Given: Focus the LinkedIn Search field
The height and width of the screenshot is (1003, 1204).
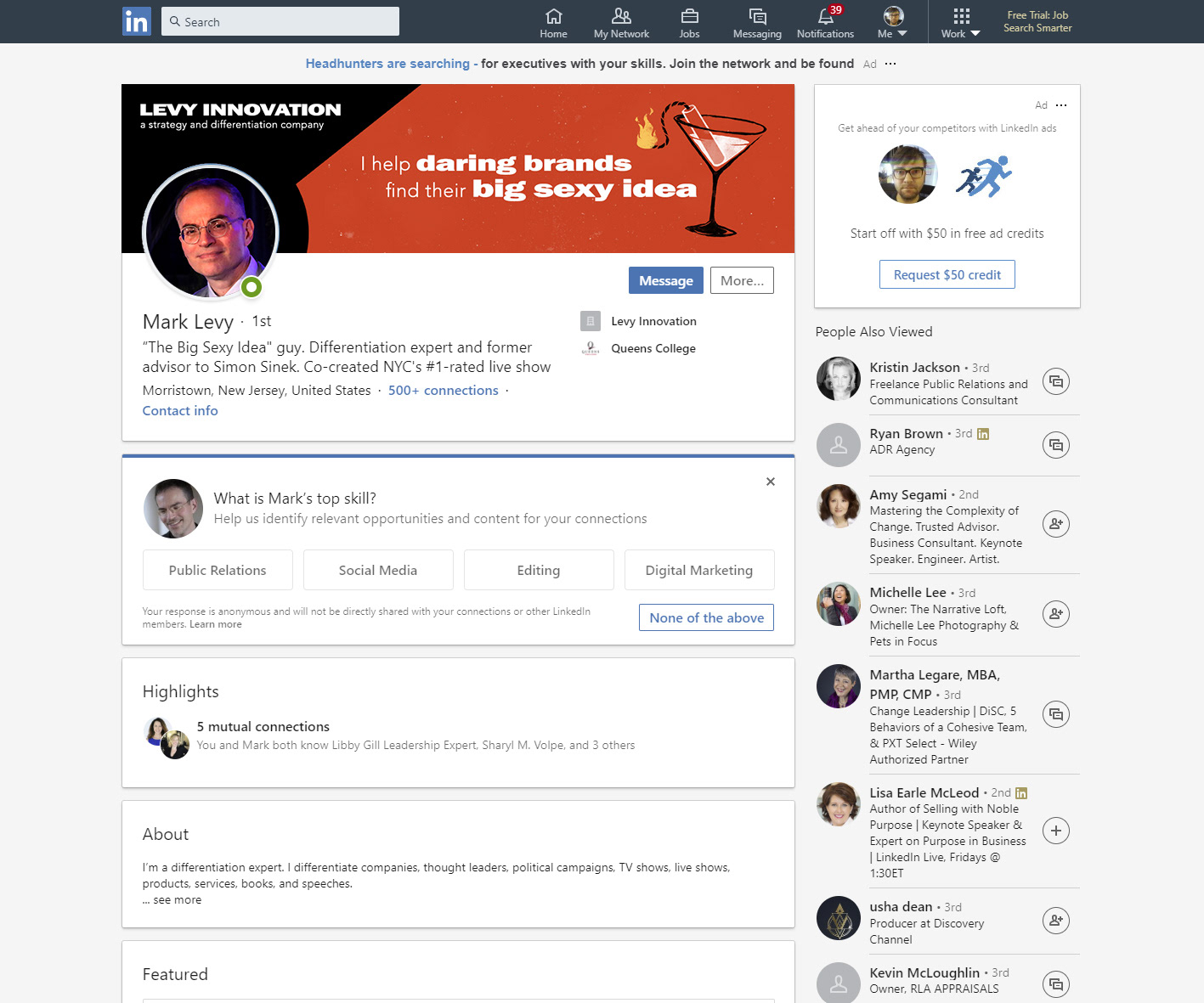Looking at the screenshot, I should click(280, 21).
